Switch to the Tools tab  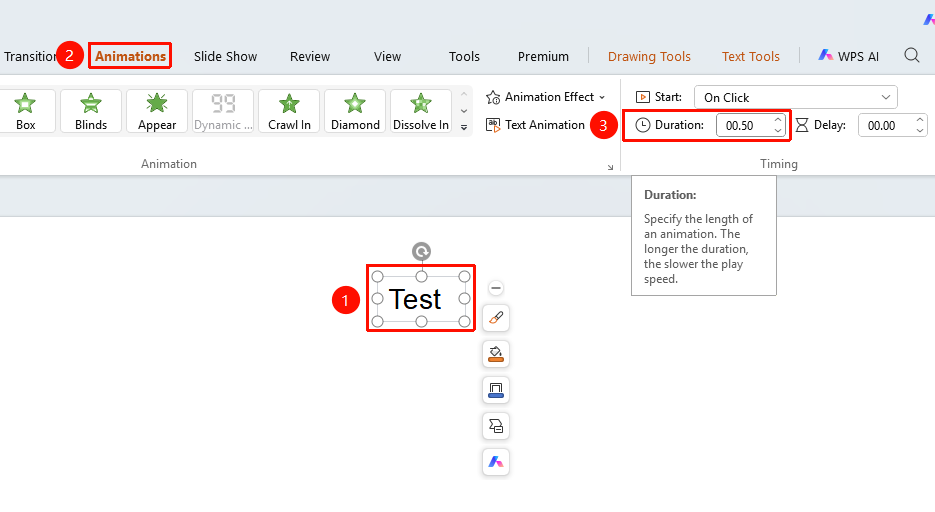(464, 57)
